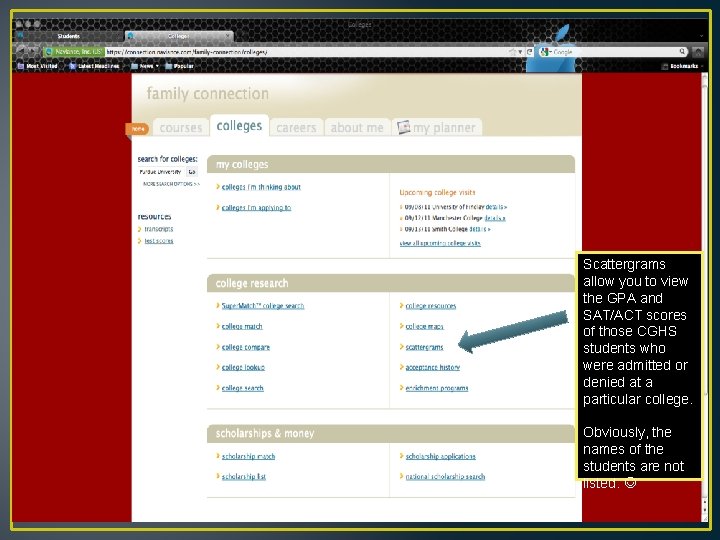Viewport: 720px width, 540px height.
Task: Open the URL history dropdown arrow
Action: 520,52
